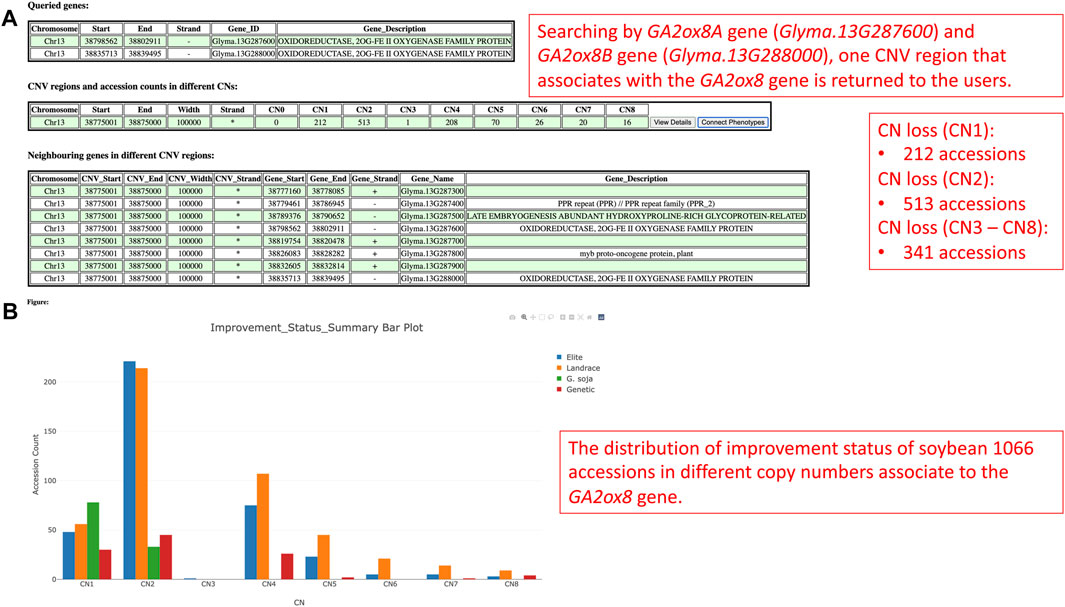Click the CN3 label on the x-axis
The image size is (1065, 607).
click(208, 585)
